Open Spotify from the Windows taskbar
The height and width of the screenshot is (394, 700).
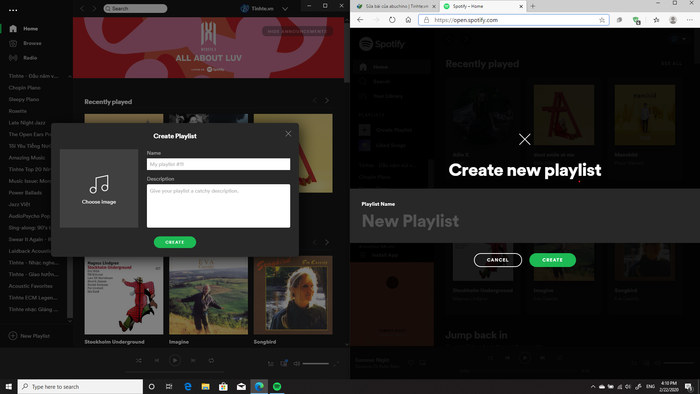[x=277, y=386]
